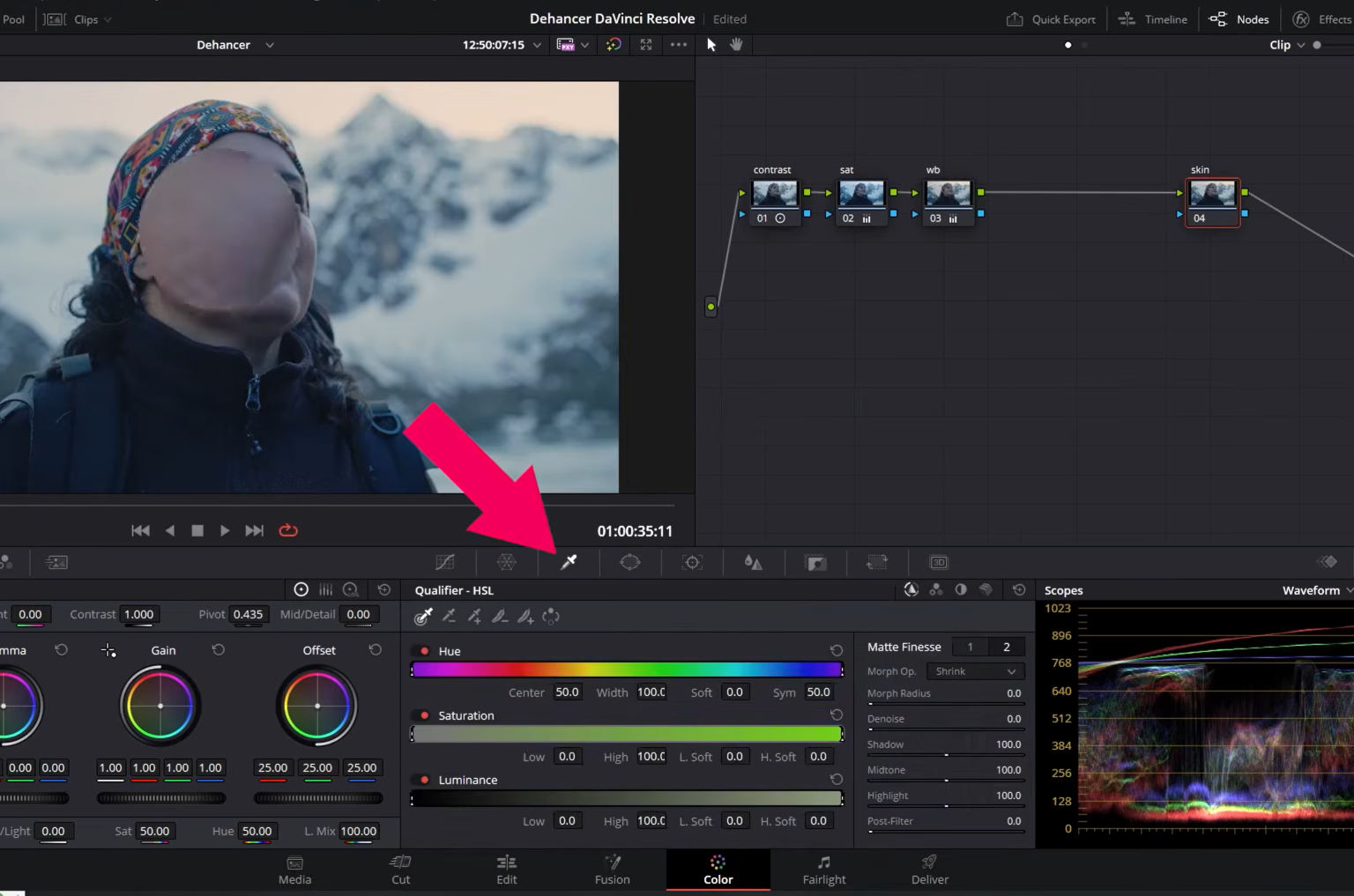Screen dimensions: 1354x896
Task: Click the Hue Center value field
Action: click(567, 692)
